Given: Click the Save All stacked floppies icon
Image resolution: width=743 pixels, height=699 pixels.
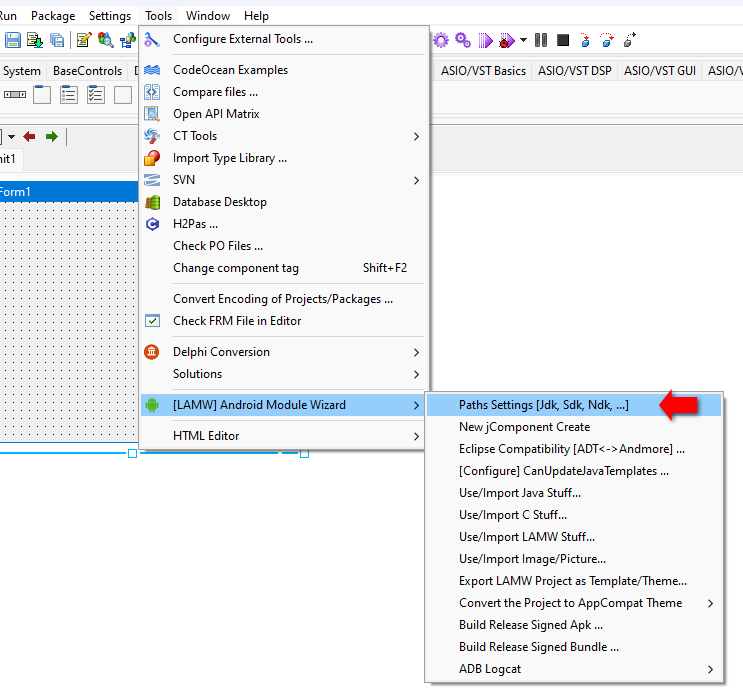Looking at the screenshot, I should pos(57,40).
